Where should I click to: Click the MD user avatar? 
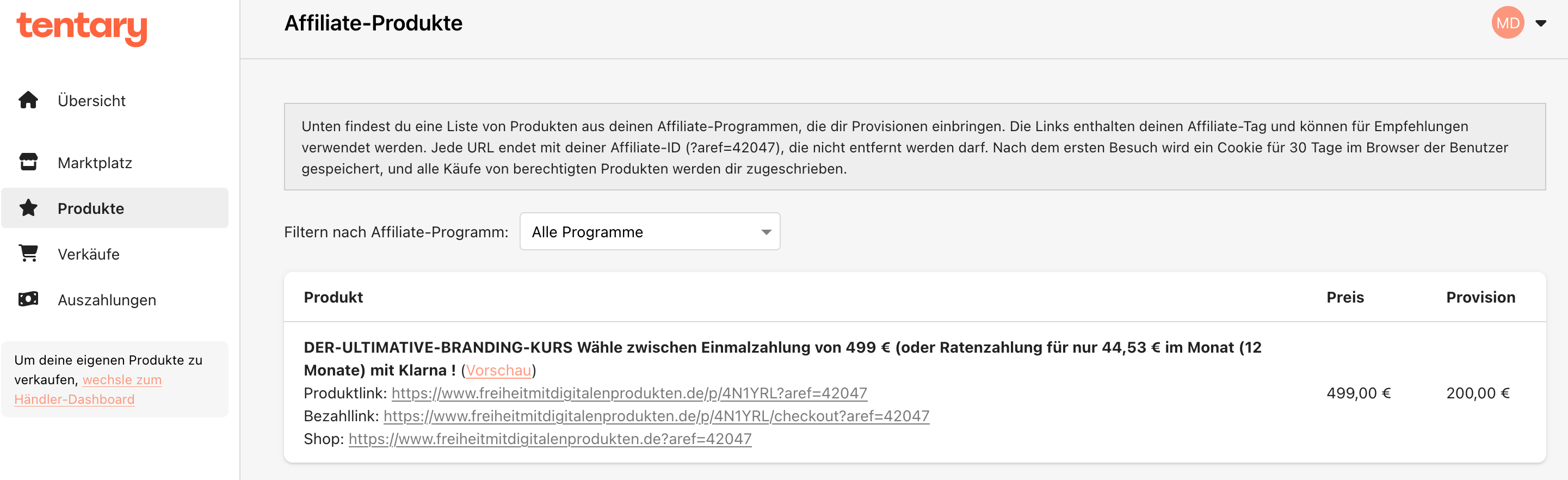pos(1507,23)
